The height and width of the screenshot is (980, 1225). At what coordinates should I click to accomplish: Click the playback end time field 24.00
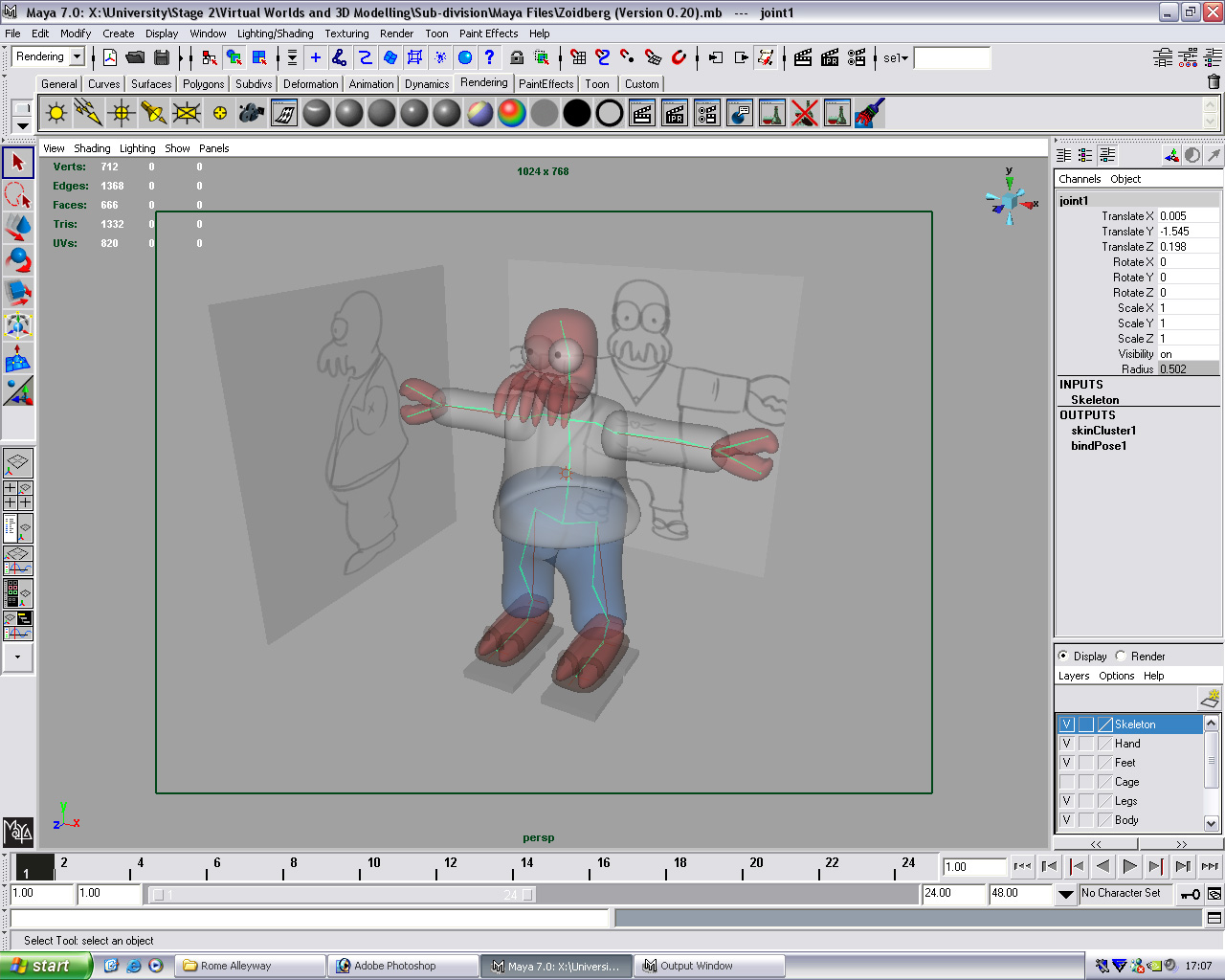click(x=953, y=894)
